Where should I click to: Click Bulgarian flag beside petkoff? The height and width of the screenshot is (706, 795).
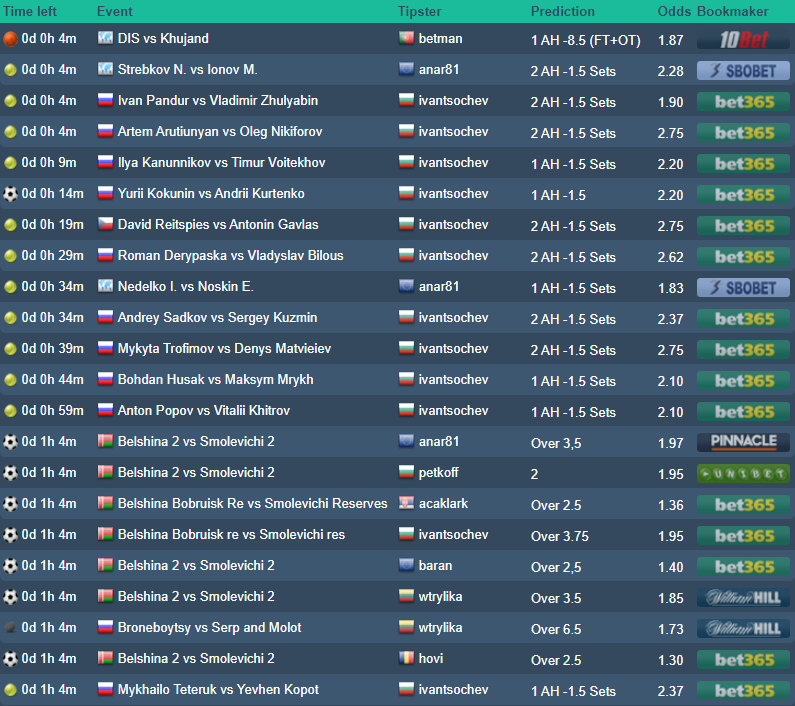(x=406, y=472)
